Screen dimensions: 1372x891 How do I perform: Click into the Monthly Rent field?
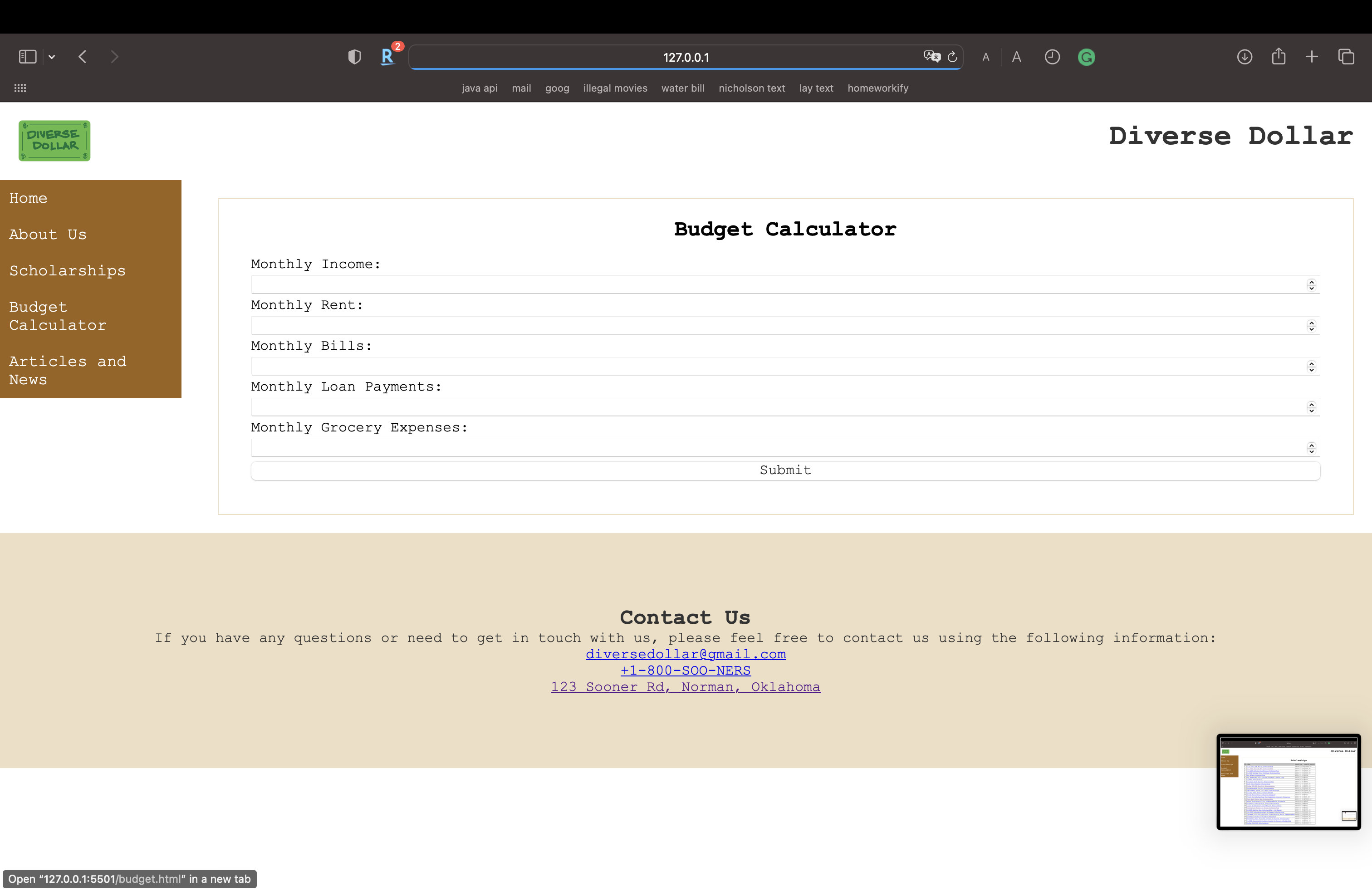pos(773,326)
